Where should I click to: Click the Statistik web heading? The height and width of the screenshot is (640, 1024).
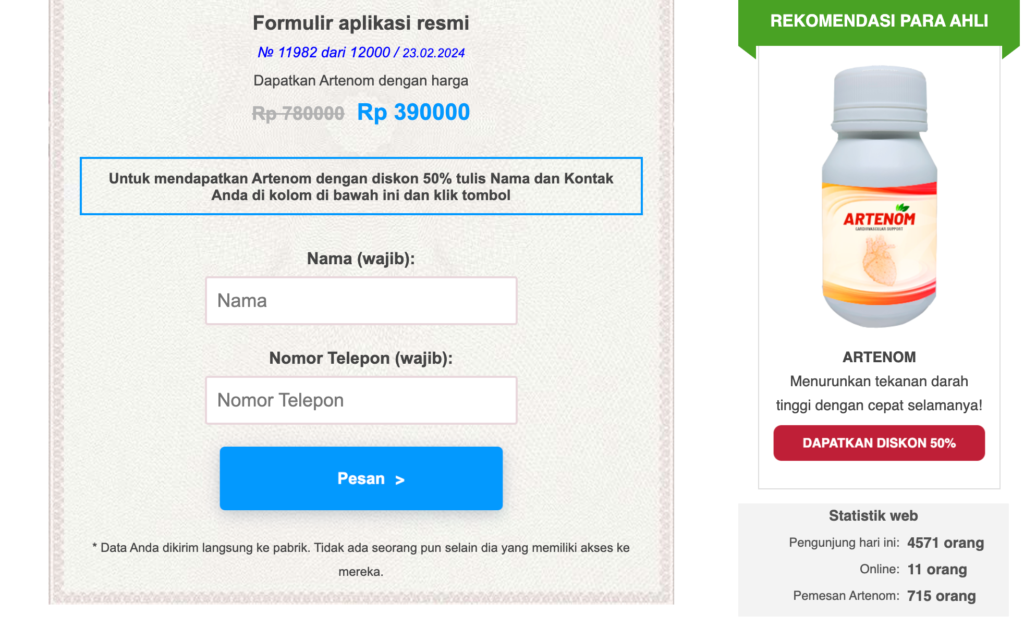click(873, 516)
